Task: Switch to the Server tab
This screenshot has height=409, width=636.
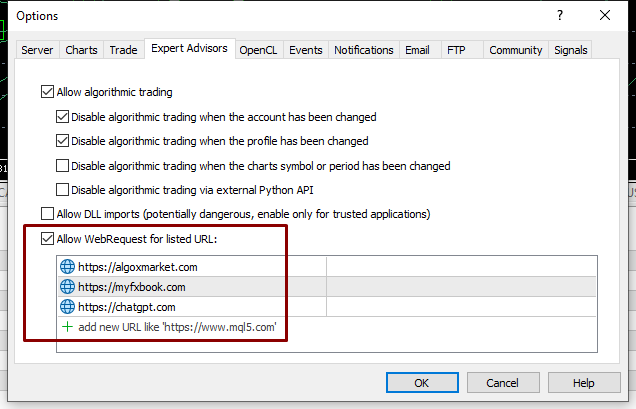Action: 37,50
